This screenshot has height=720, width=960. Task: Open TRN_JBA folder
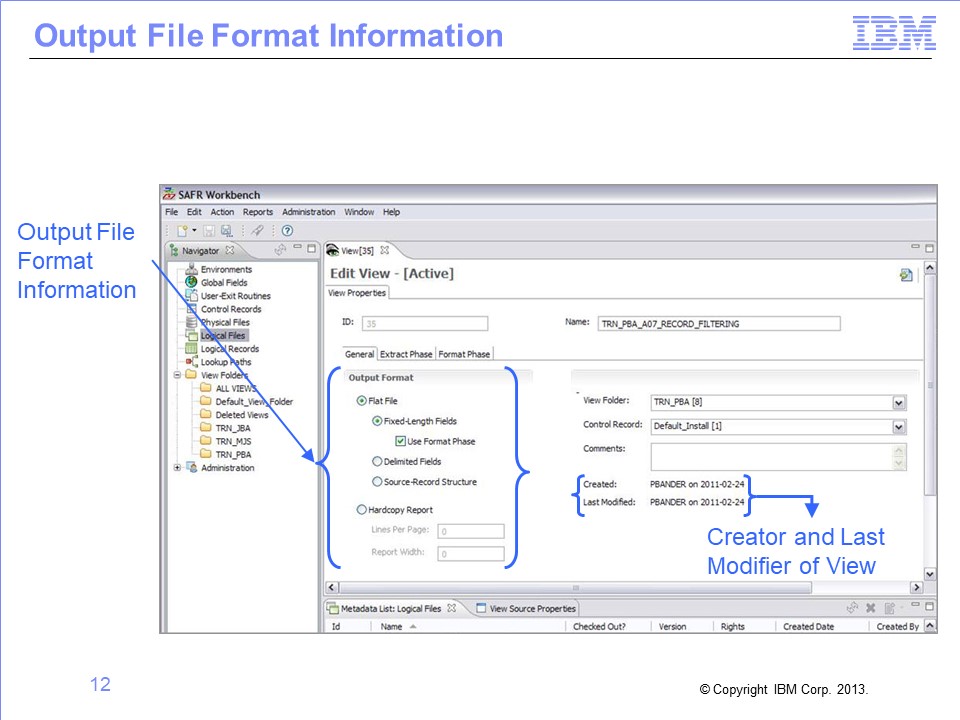233,428
